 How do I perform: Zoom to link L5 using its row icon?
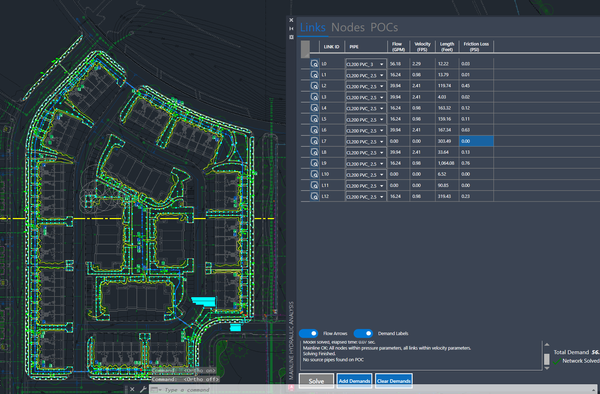(x=314, y=119)
